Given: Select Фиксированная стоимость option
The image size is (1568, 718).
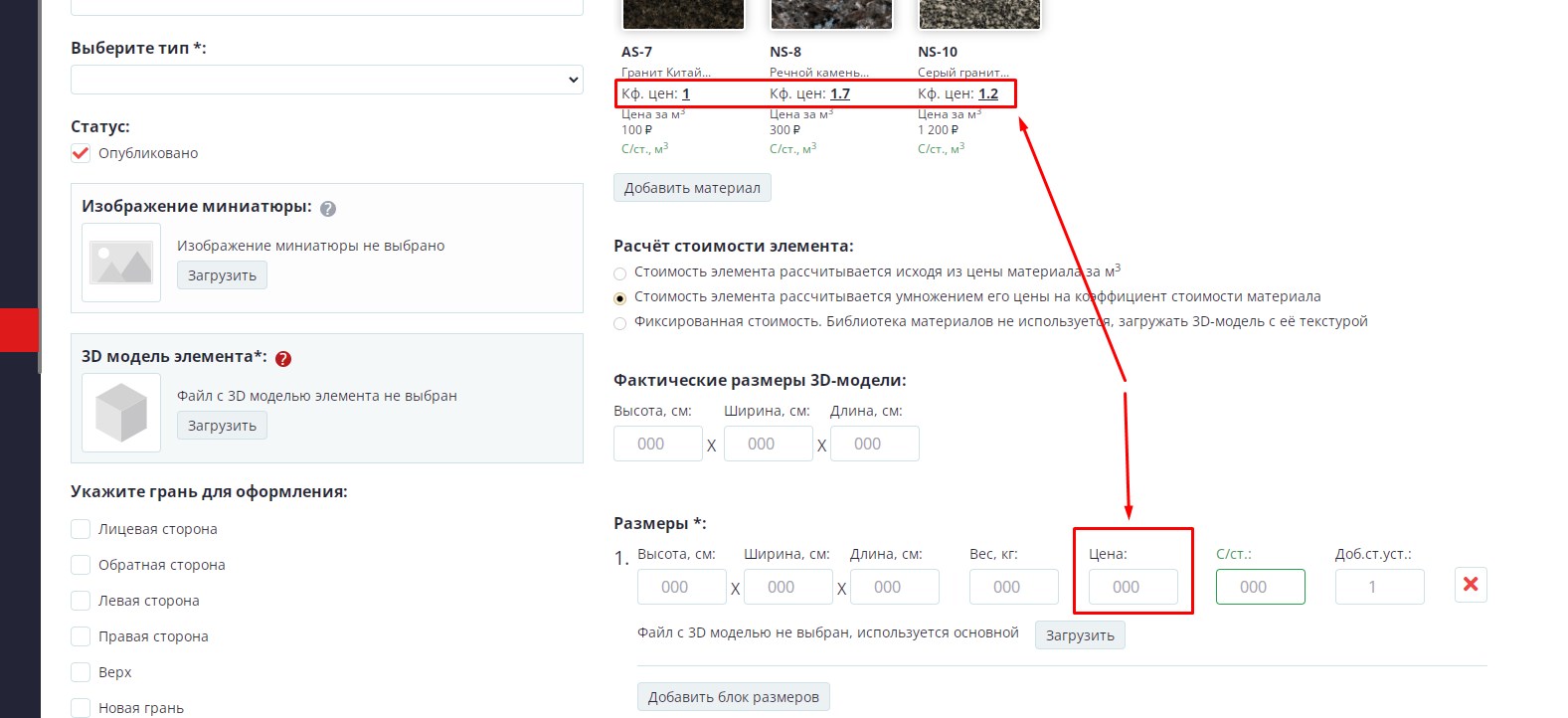Looking at the screenshot, I should click(620, 323).
